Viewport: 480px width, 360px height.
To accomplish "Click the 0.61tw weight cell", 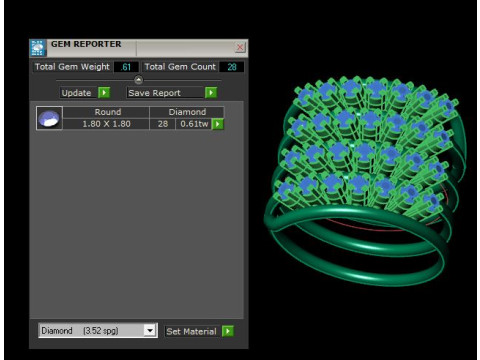I will click(x=194, y=124).
